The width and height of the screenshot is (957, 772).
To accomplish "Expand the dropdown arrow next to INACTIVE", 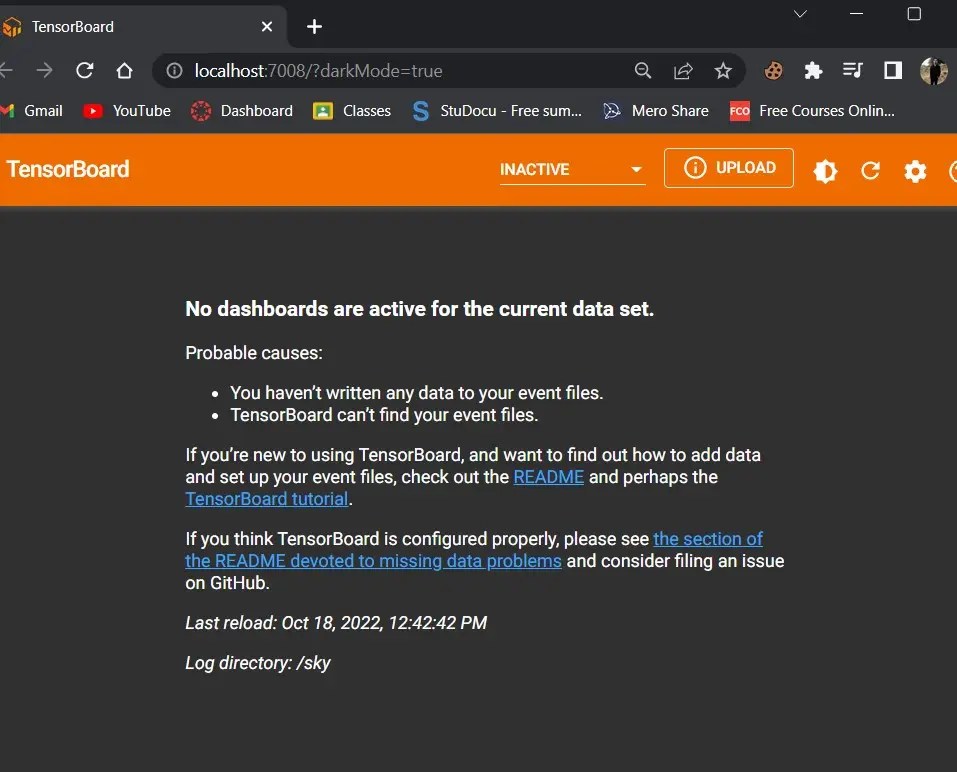I will pos(636,170).
